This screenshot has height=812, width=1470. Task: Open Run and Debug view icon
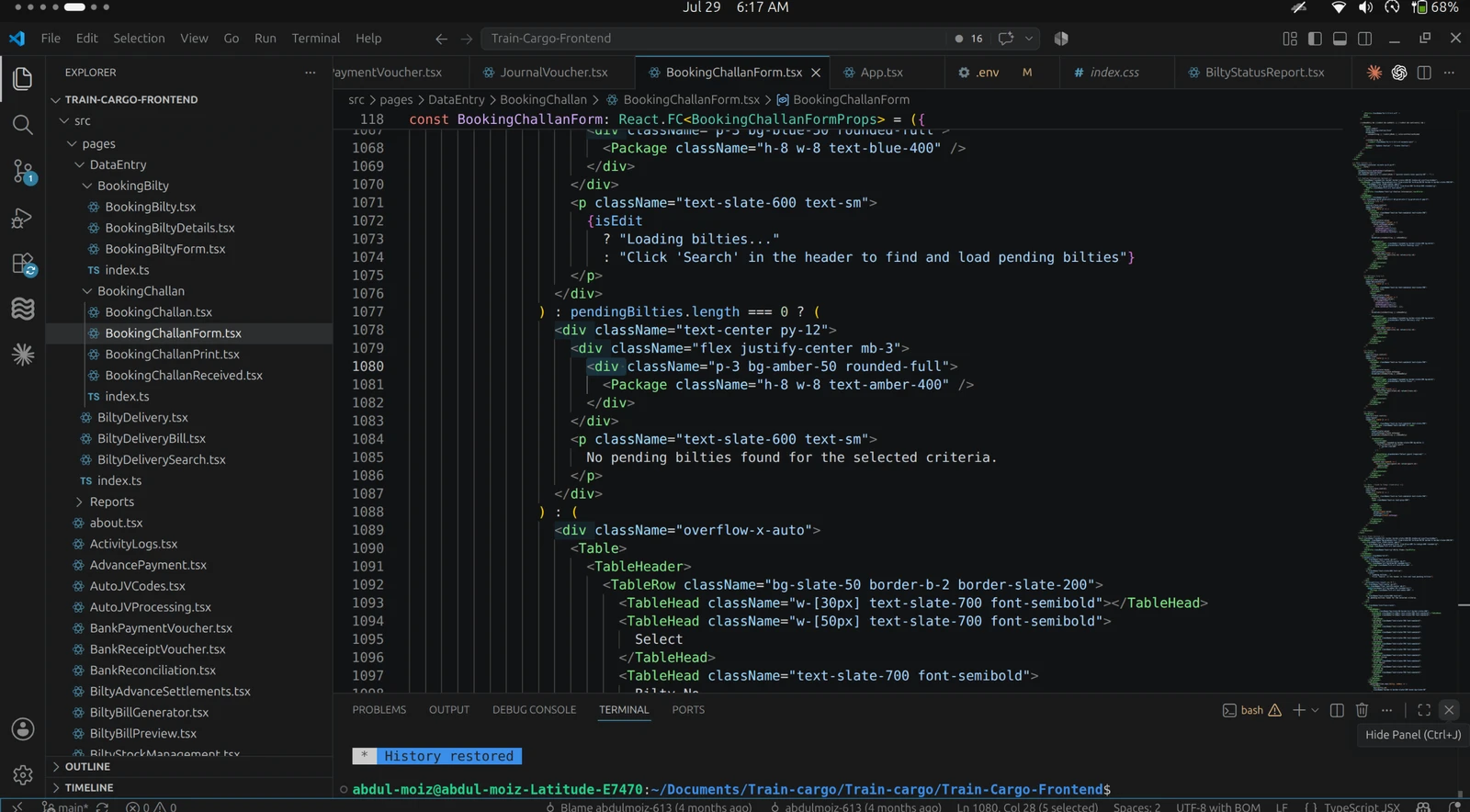[23, 219]
